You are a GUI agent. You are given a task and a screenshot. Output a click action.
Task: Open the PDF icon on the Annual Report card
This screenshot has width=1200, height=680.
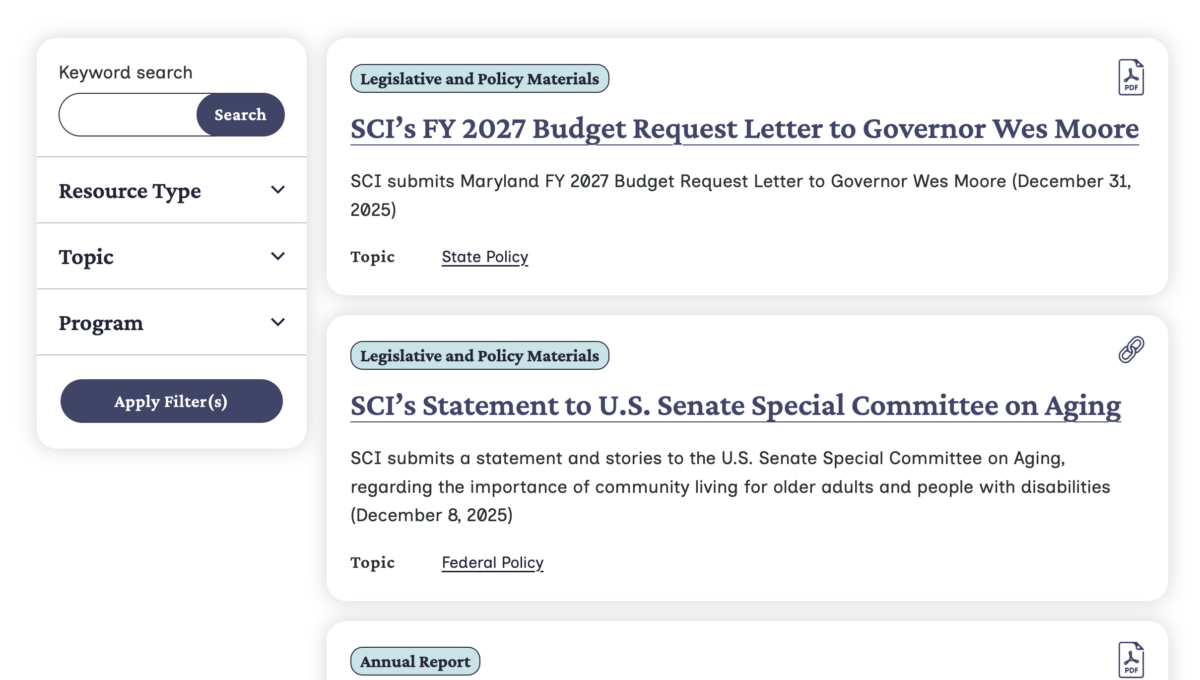(x=1130, y=659)
